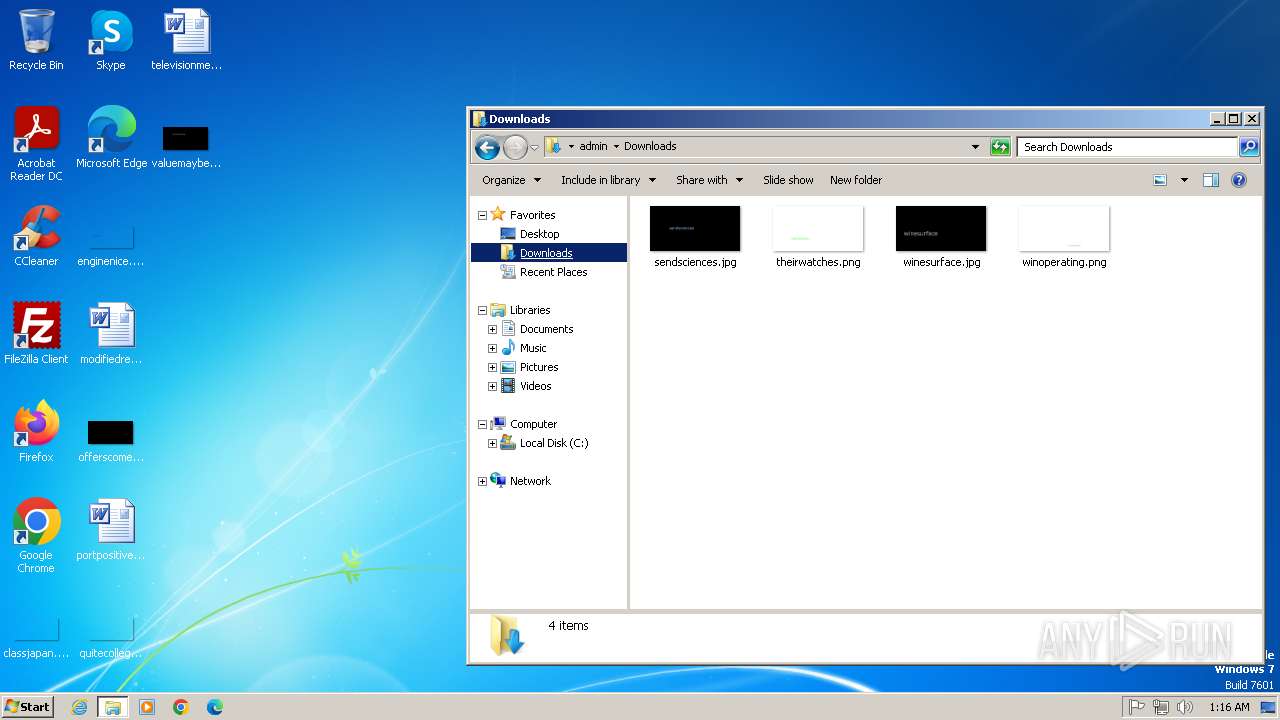Viewport: 1280px width, 720px height.
Task: Collapse the Computer tree group
Action: click(482, 424)
